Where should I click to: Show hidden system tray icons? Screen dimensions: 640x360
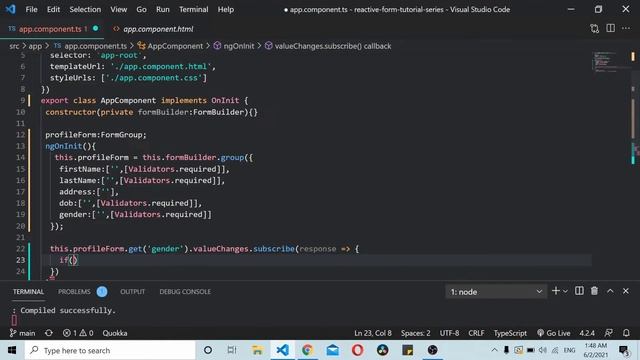click(x=494, y=350)
